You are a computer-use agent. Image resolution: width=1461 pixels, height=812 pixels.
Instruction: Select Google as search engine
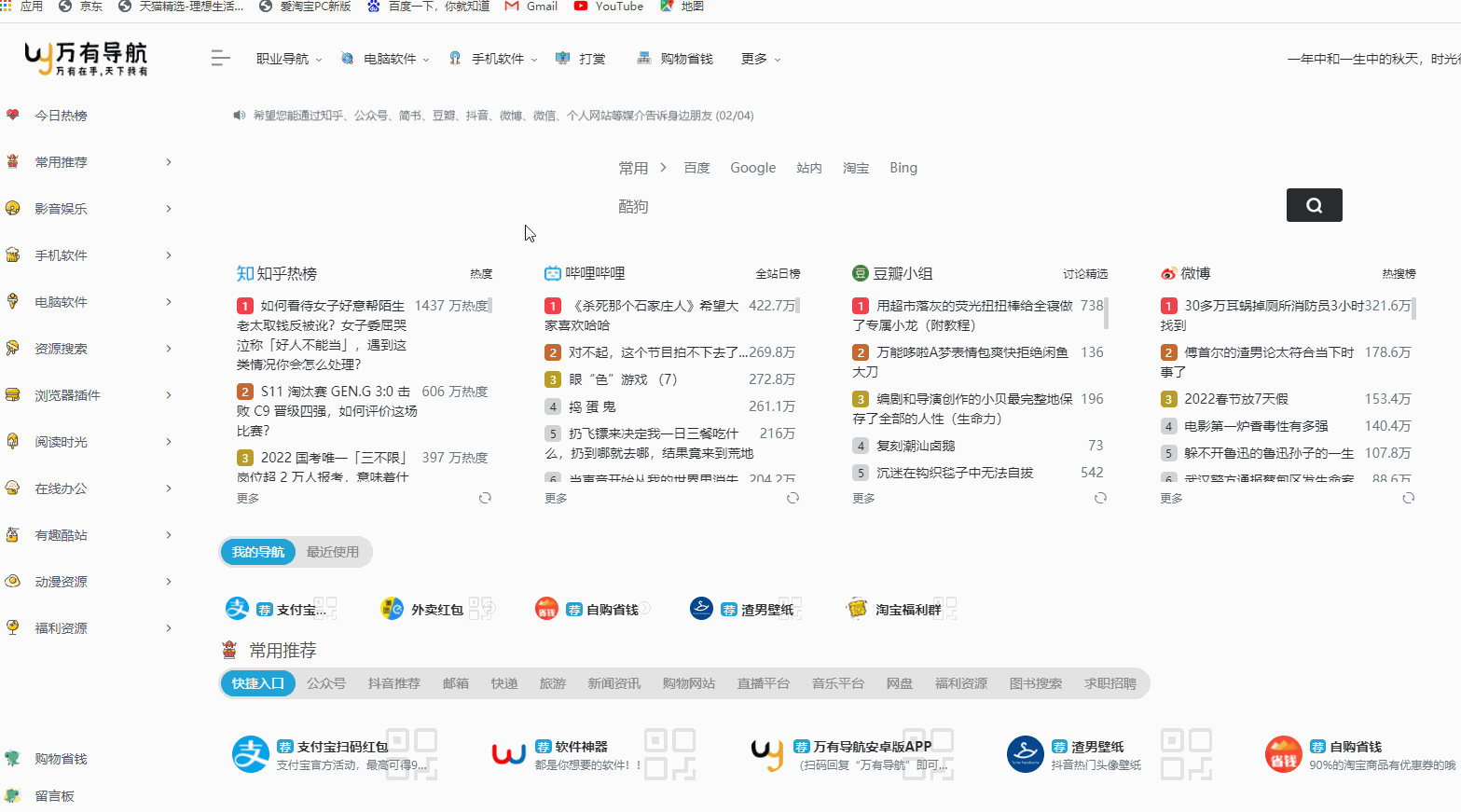coord(752,168)
